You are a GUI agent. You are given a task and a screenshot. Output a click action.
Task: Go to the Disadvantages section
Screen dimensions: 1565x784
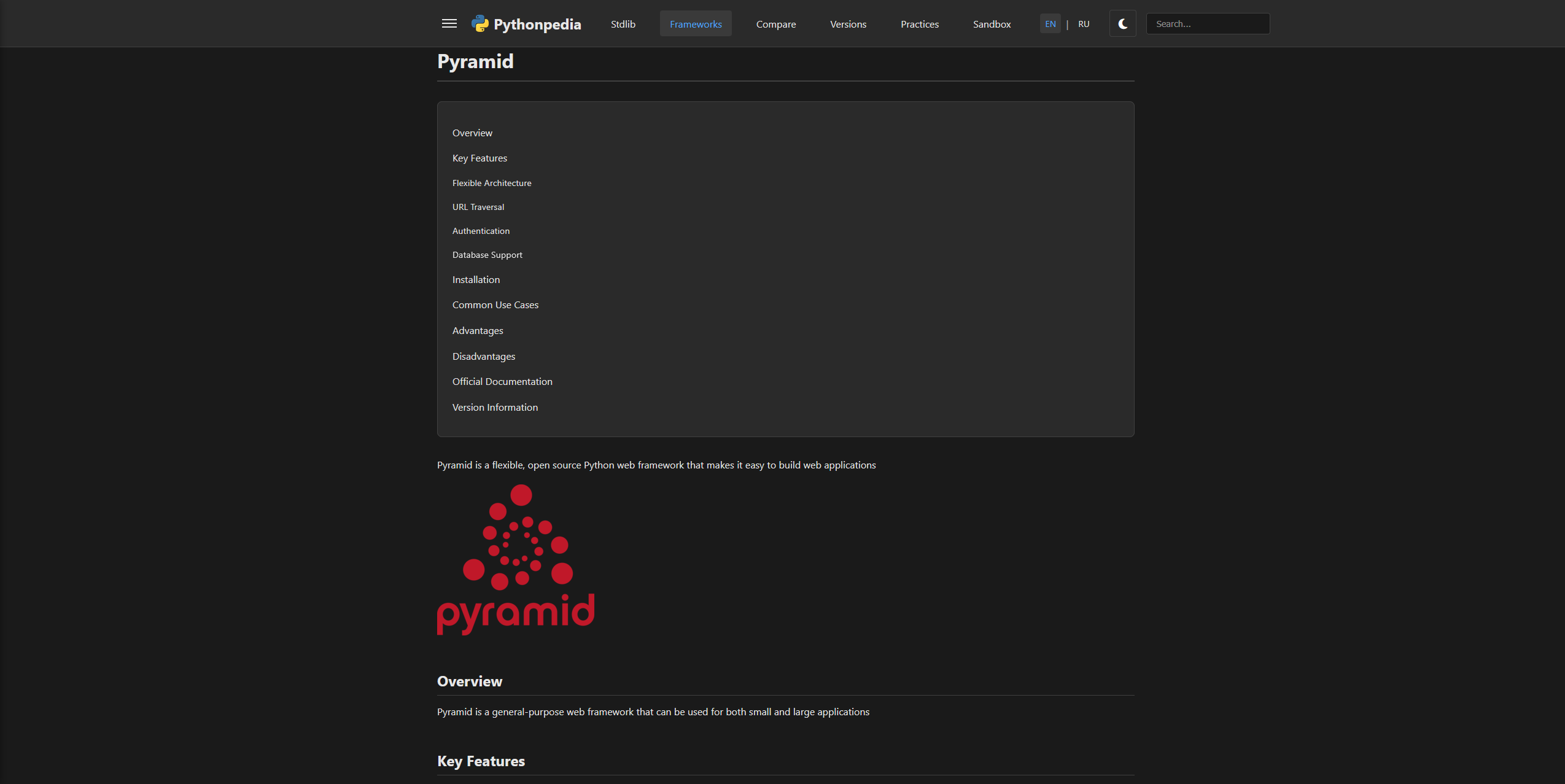pyautogui.click(x=483, y=356)
